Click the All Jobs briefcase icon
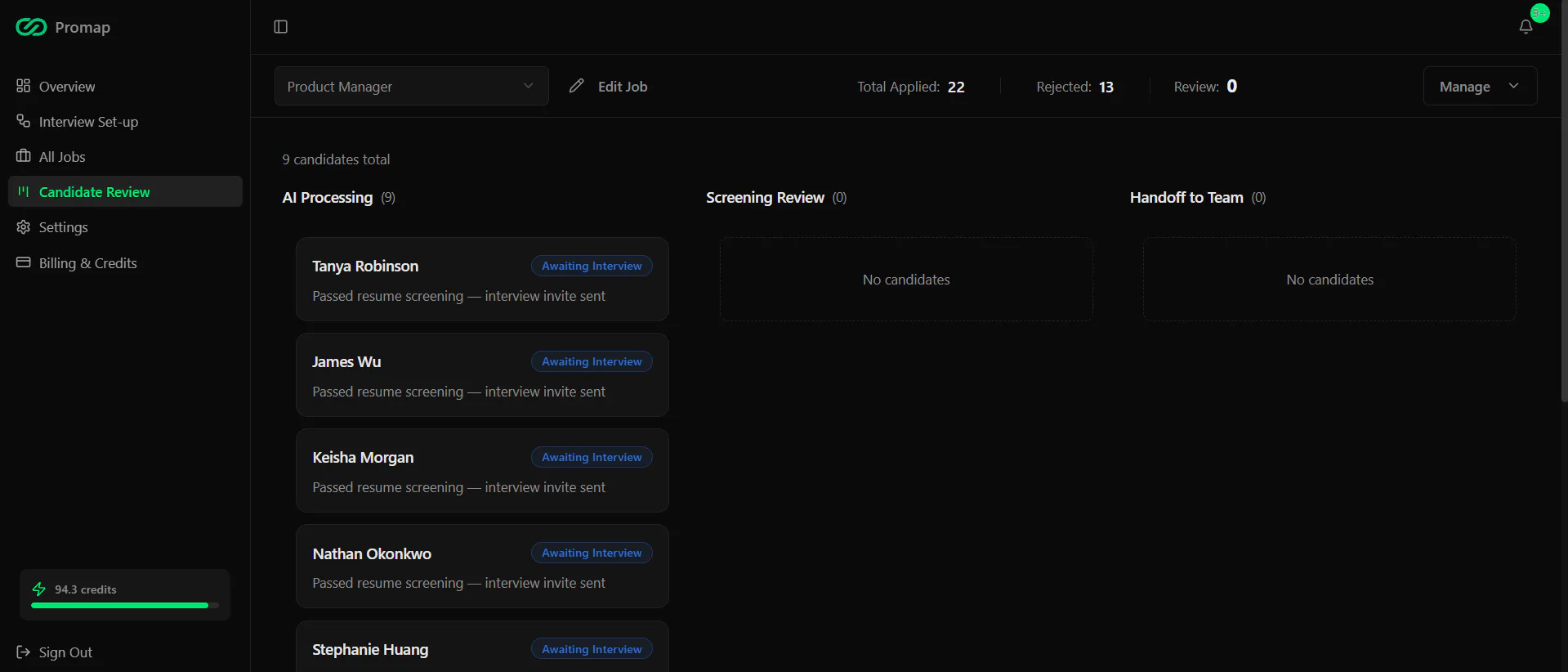Screen dimensions: 1568x672 point(24,156)
